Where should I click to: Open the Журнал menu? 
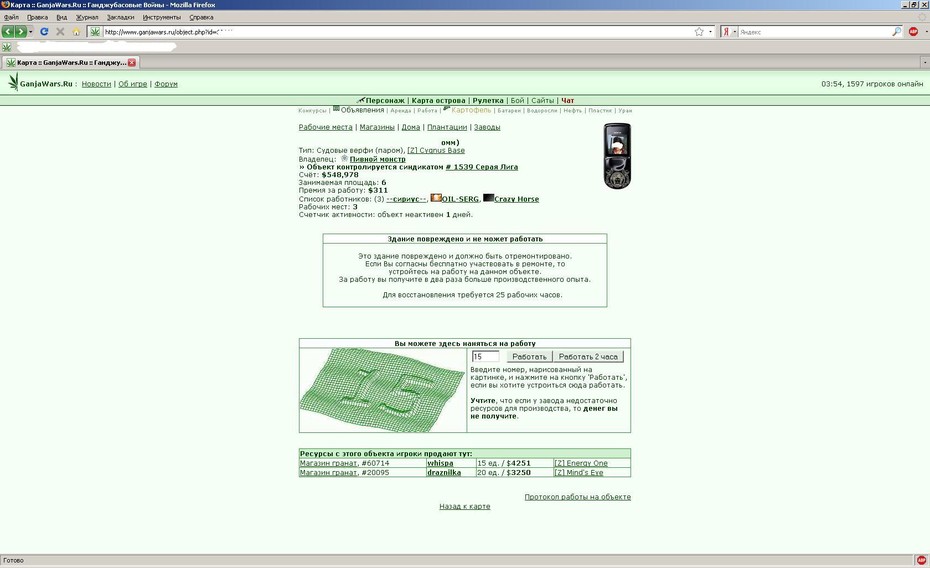pos(87,17)
